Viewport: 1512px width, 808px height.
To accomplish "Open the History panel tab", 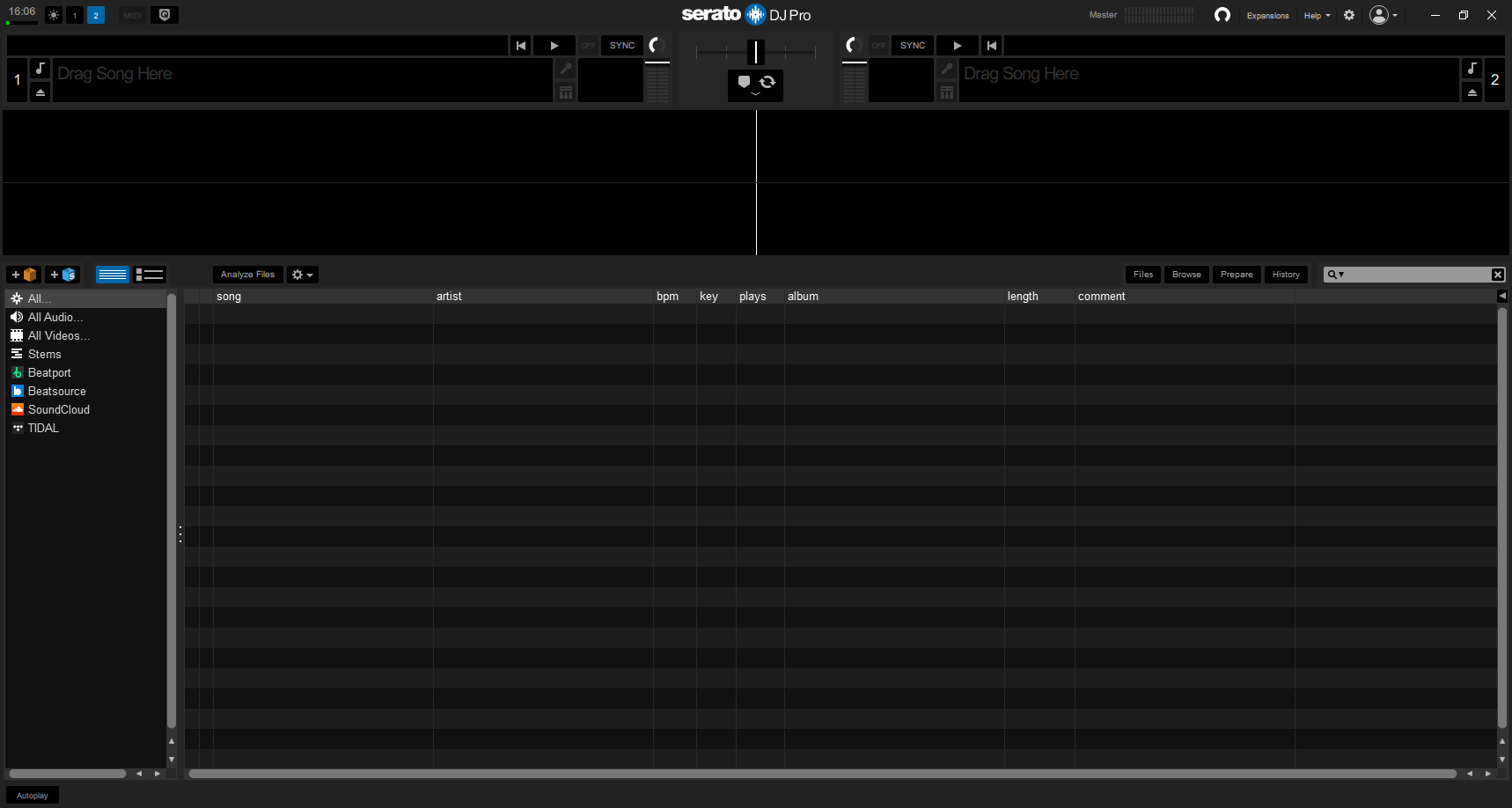I will (1286, 275).
